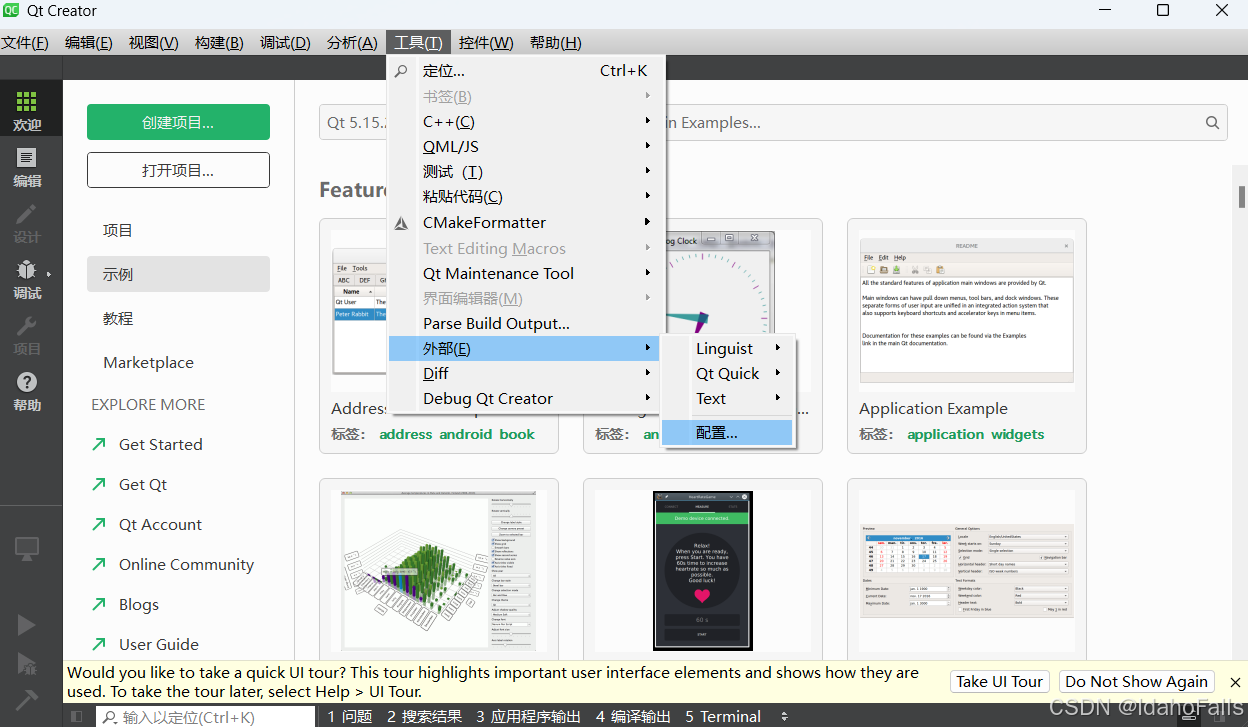Click the output pane selector arrows

coord(784,717)
